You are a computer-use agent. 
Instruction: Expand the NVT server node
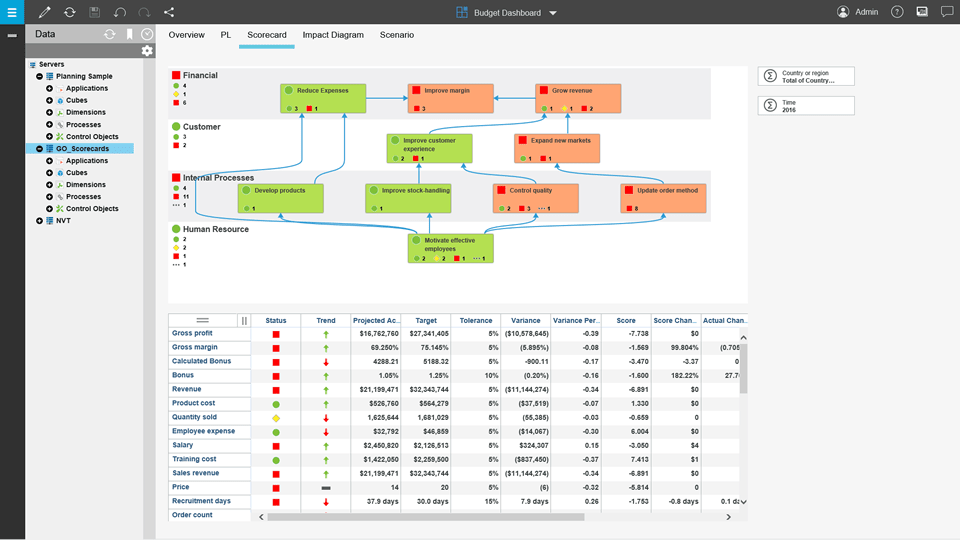(x=39, y=221)
